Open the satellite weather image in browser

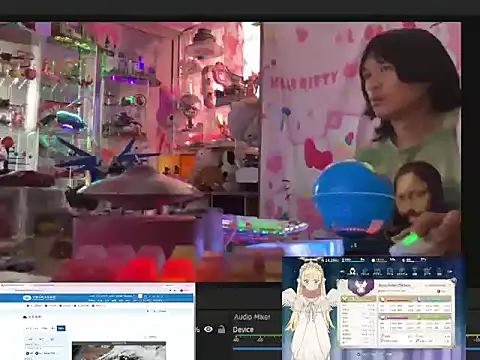119,351
